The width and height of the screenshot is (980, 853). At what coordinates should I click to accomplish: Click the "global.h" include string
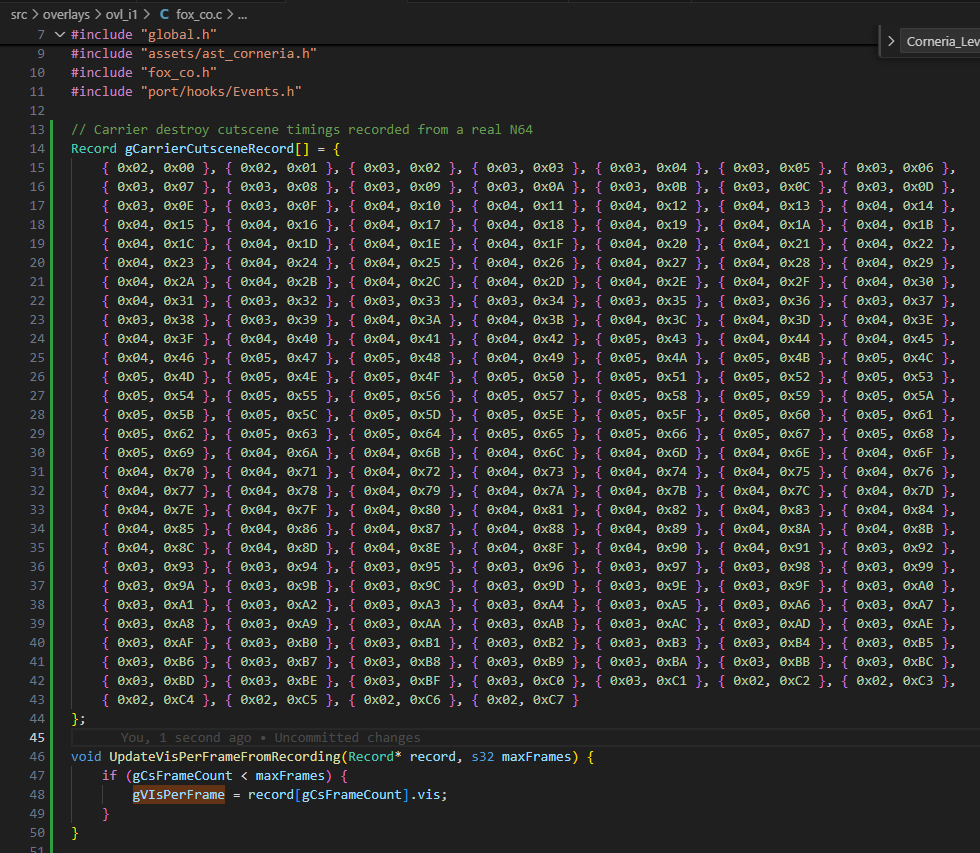179,34
